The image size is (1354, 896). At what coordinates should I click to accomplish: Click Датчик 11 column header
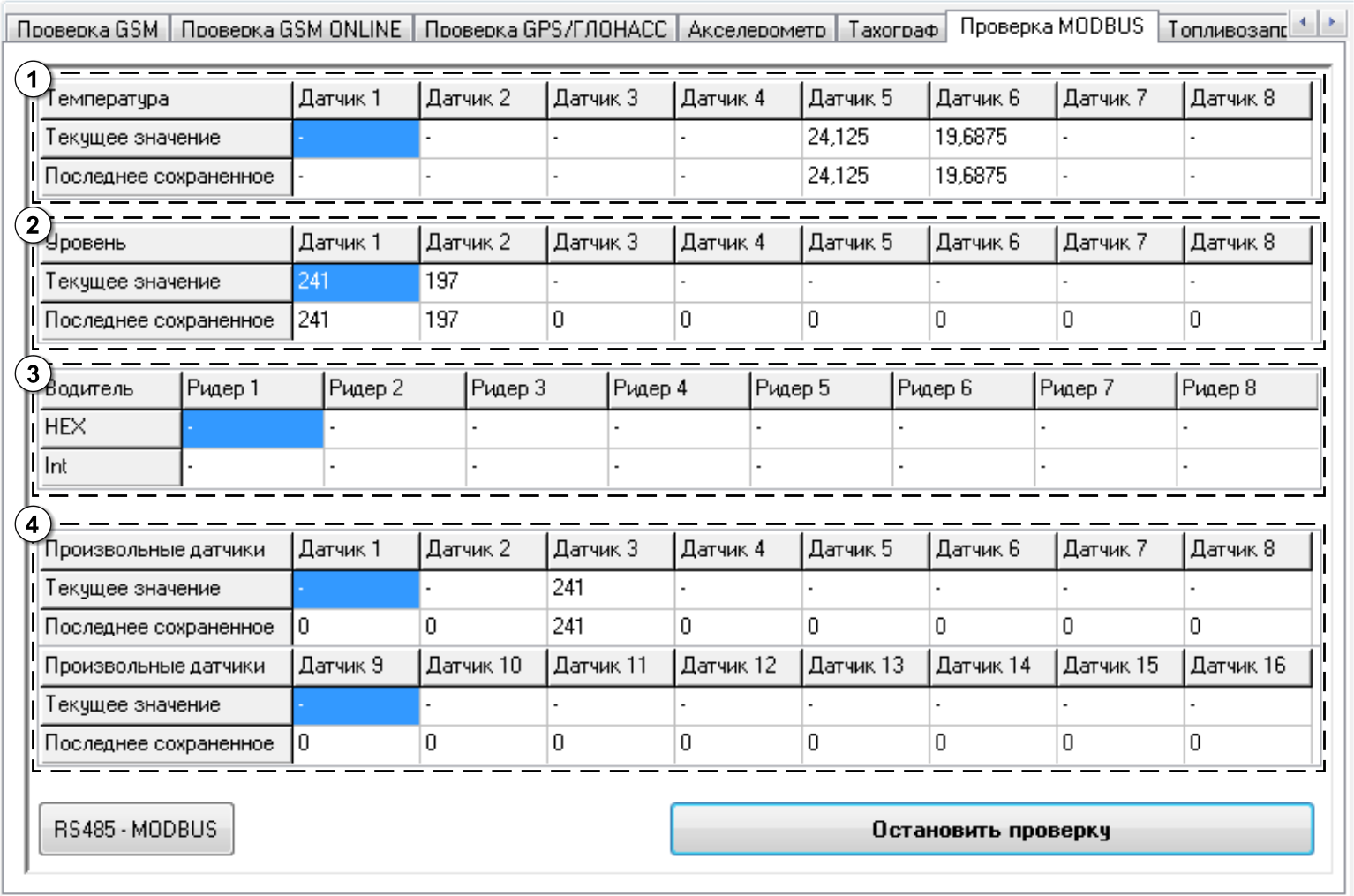click(611, 666)
